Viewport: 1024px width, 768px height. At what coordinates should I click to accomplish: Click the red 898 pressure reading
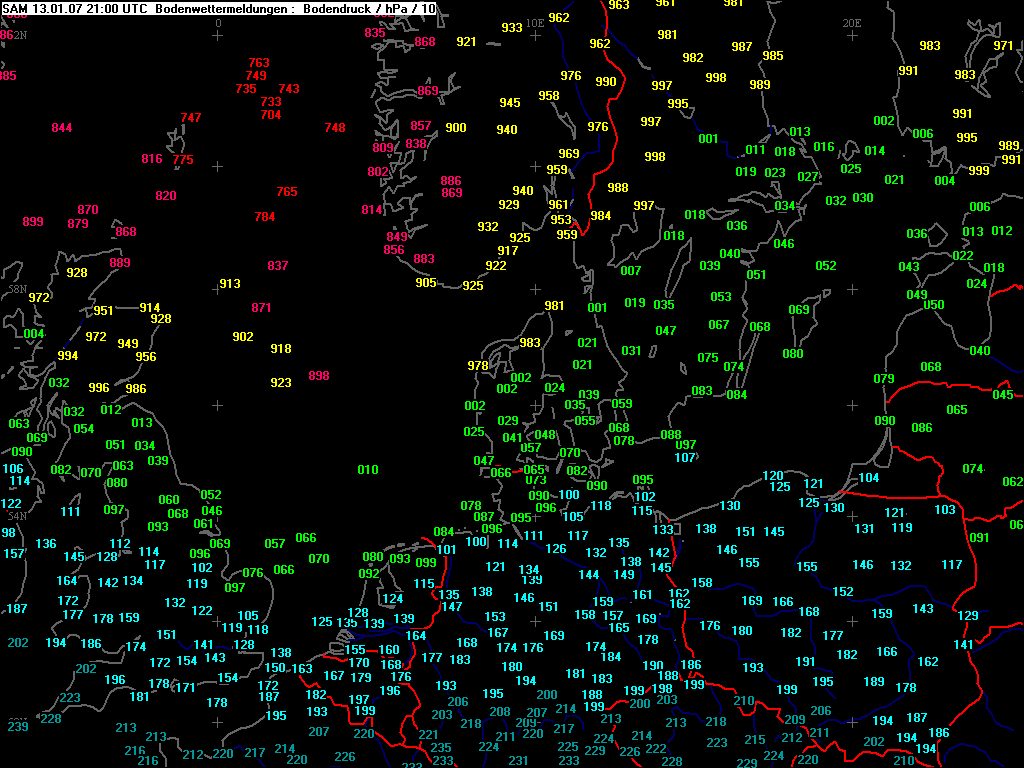pyautogui.click(x=319, y=376)
